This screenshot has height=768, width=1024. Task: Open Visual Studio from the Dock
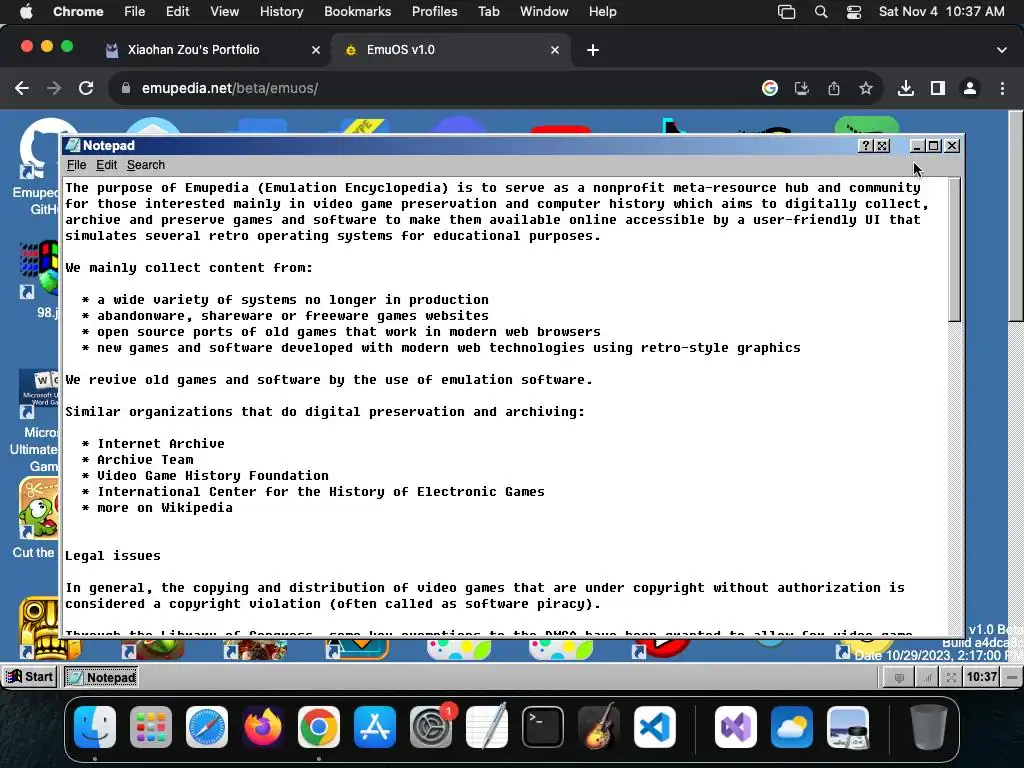click(x=736, y=727)
